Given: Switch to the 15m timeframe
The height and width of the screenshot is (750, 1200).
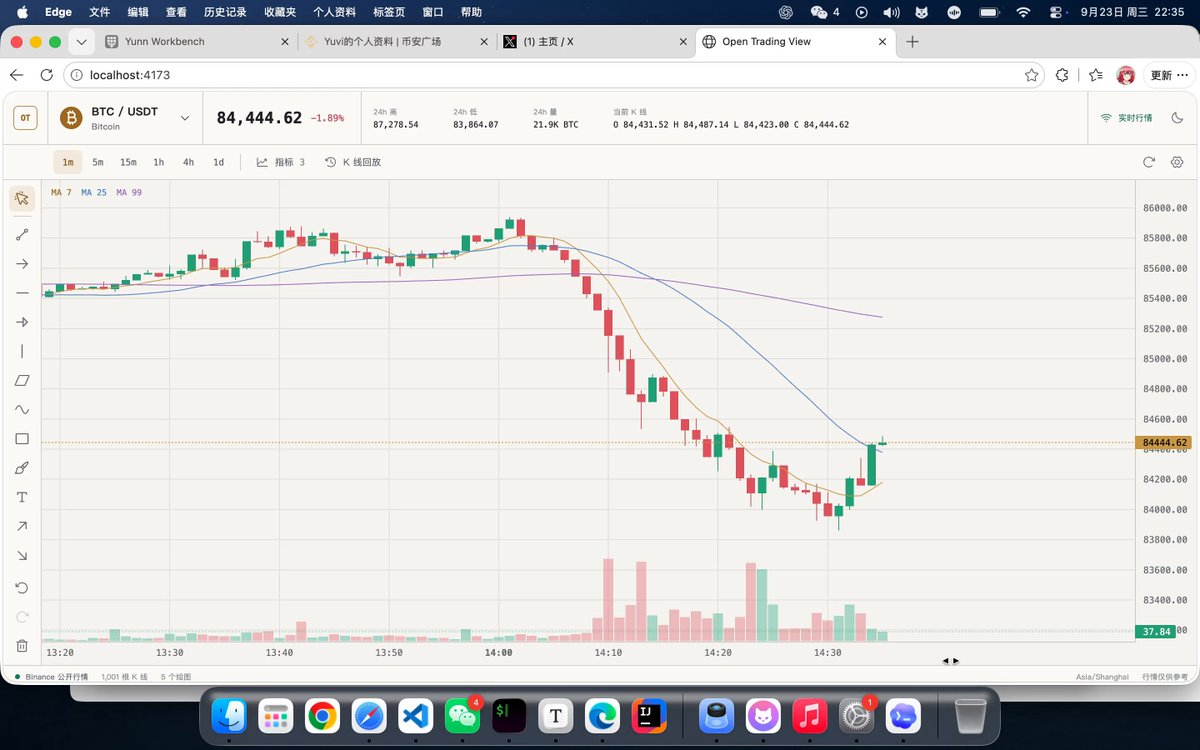Looking at the screenshot, I should (x=128, y=162).
